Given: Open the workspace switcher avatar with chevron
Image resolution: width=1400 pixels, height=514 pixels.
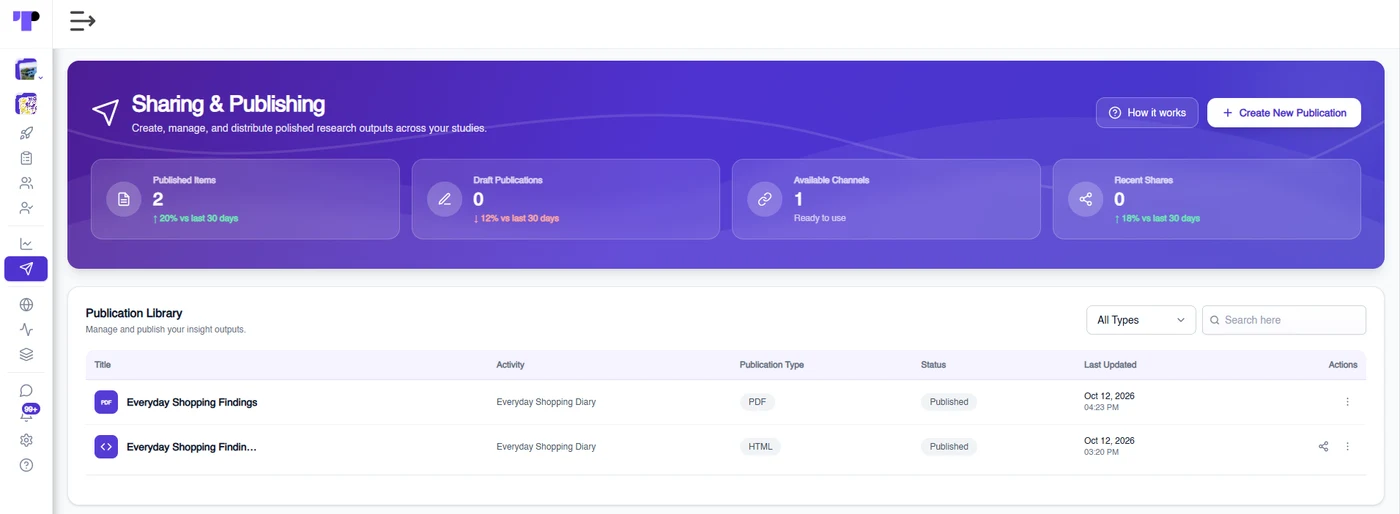Looking at the screenshot, I should 27,70.
